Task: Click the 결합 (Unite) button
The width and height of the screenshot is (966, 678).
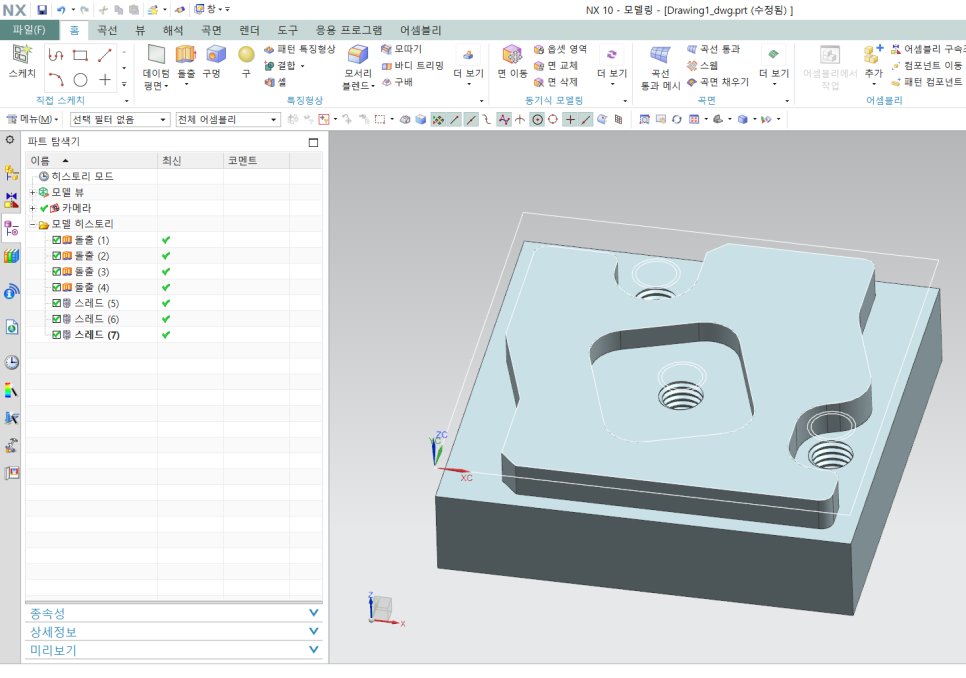Action: tap(283, 65)
